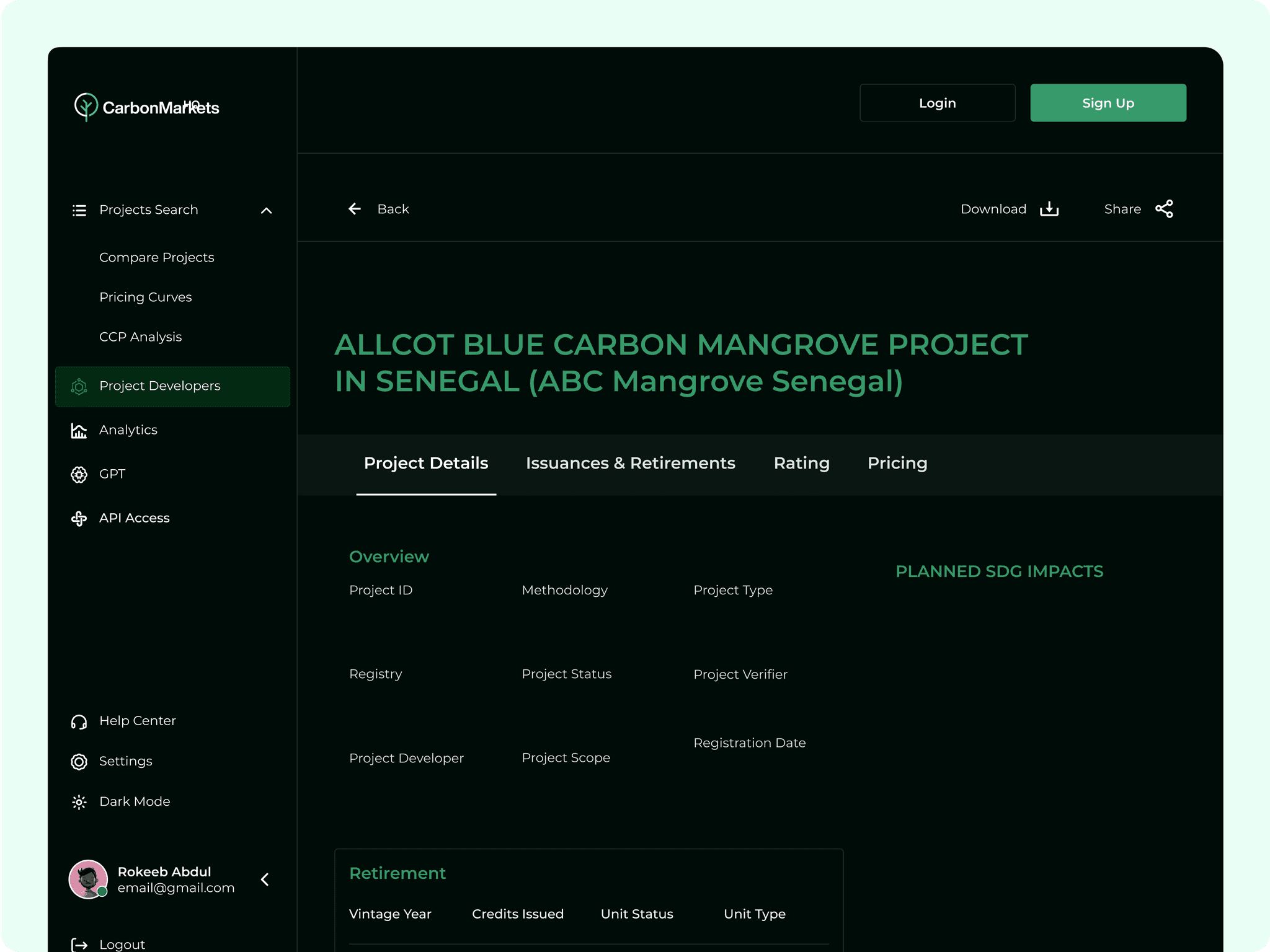The image size is (1270, 952).
Task: Collapse sidebar with chevron beside Rokeeb Abdul
Action: (x=265, y=879)
